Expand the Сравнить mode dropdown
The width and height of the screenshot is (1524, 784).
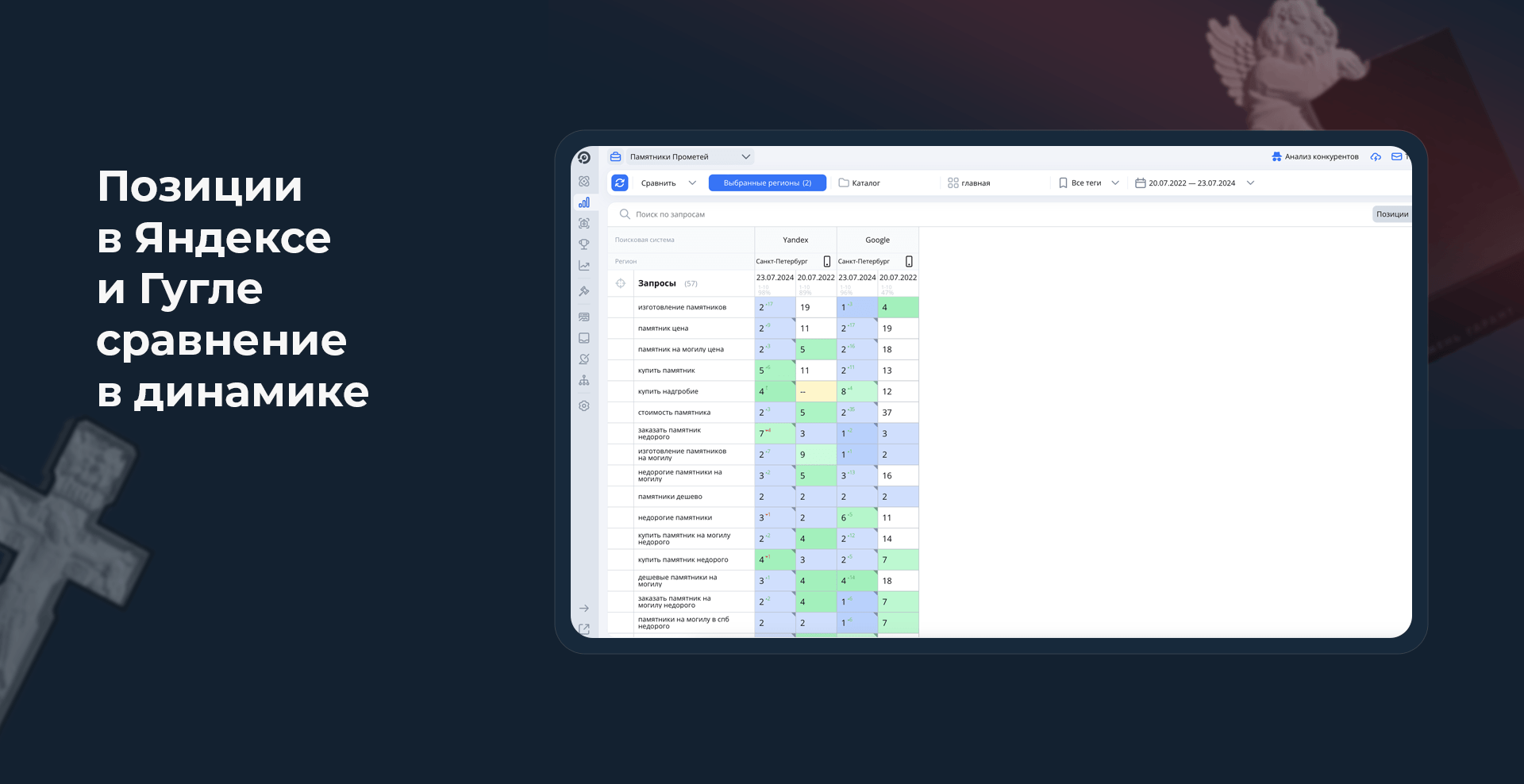pyautogui.click(x=668, y=183)
